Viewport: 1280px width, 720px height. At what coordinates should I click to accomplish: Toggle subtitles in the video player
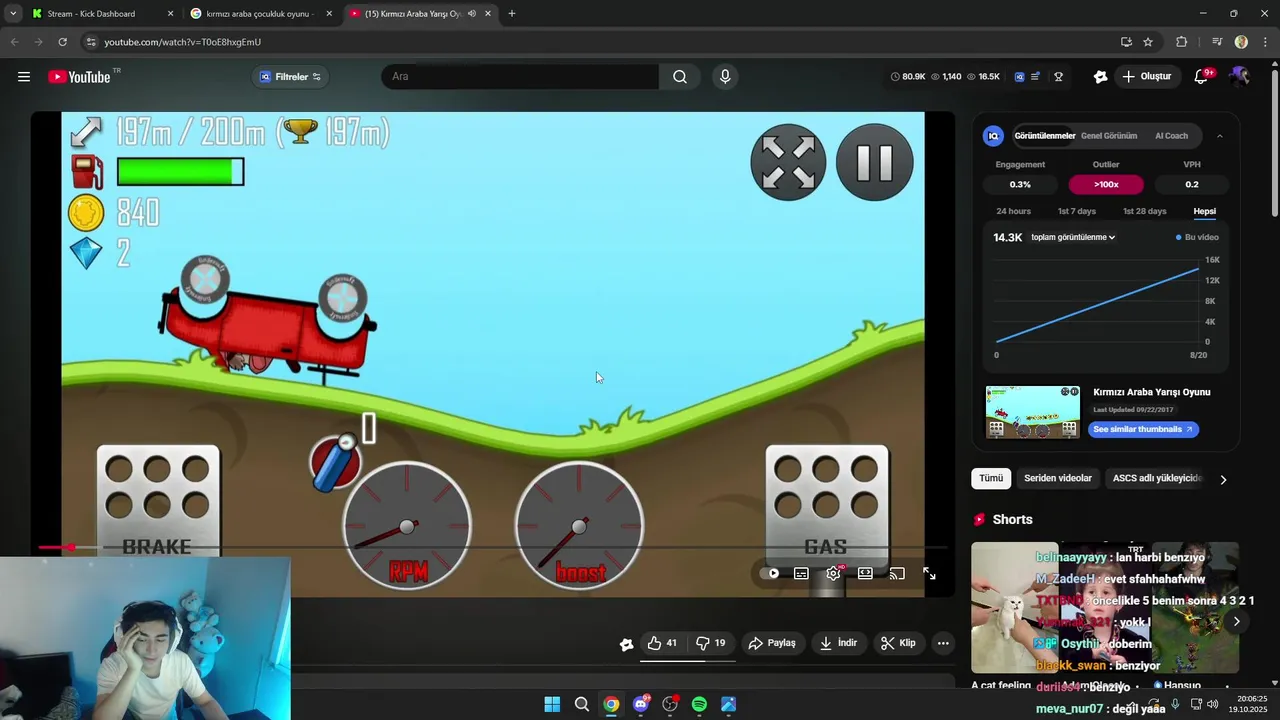coord(801,574)
